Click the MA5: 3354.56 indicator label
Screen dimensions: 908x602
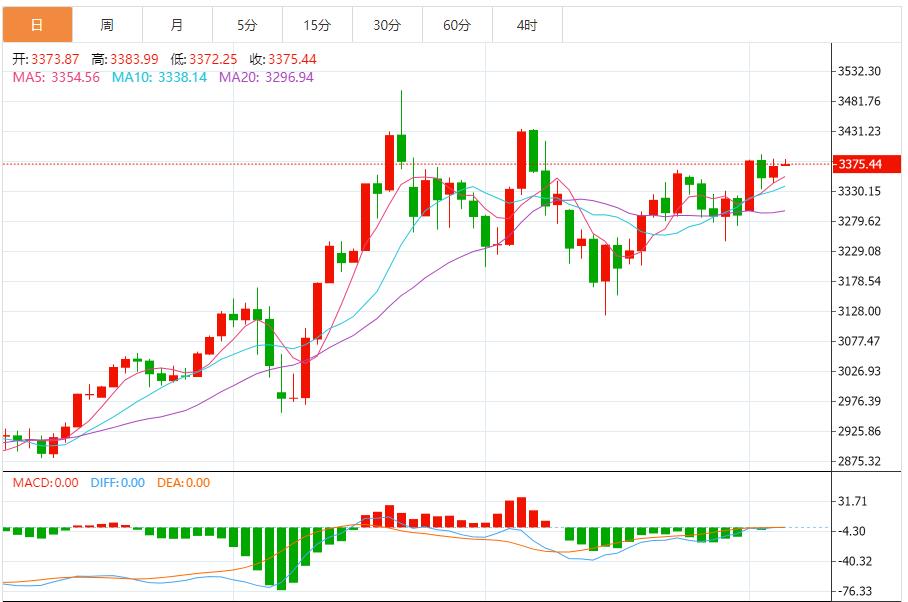56,77
